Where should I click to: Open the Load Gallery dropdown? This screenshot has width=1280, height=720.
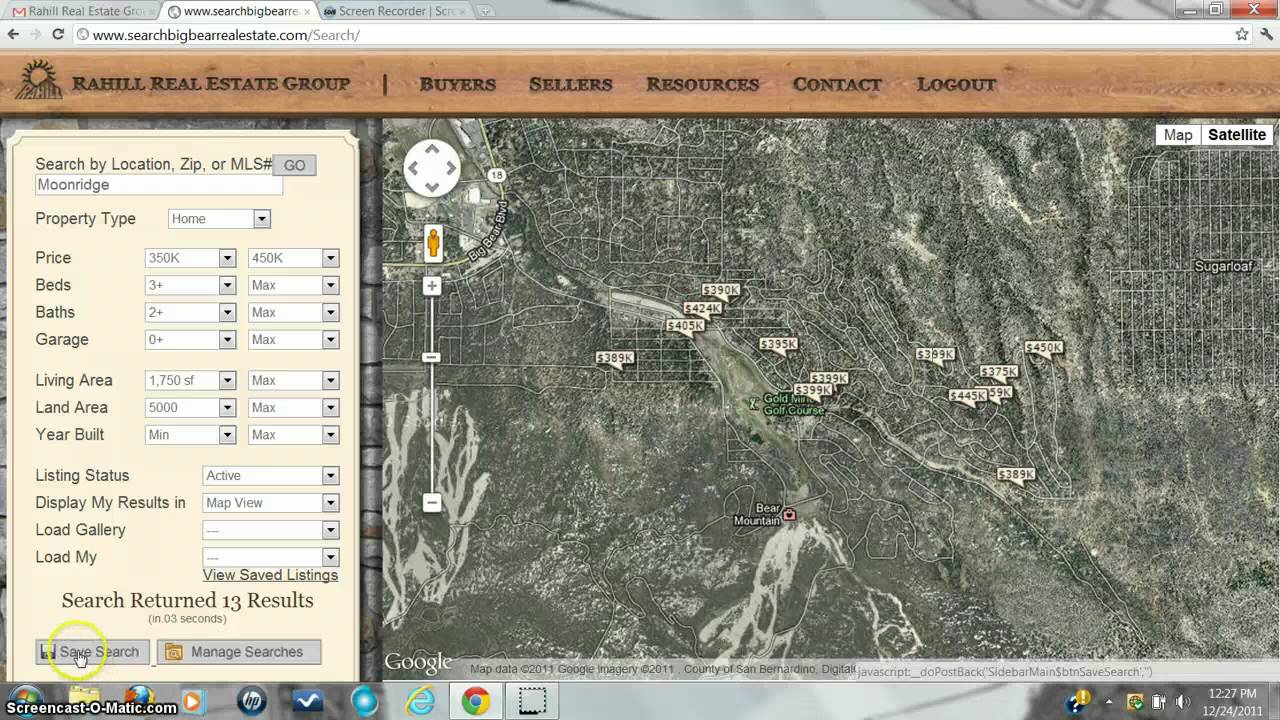click(271, 530)
